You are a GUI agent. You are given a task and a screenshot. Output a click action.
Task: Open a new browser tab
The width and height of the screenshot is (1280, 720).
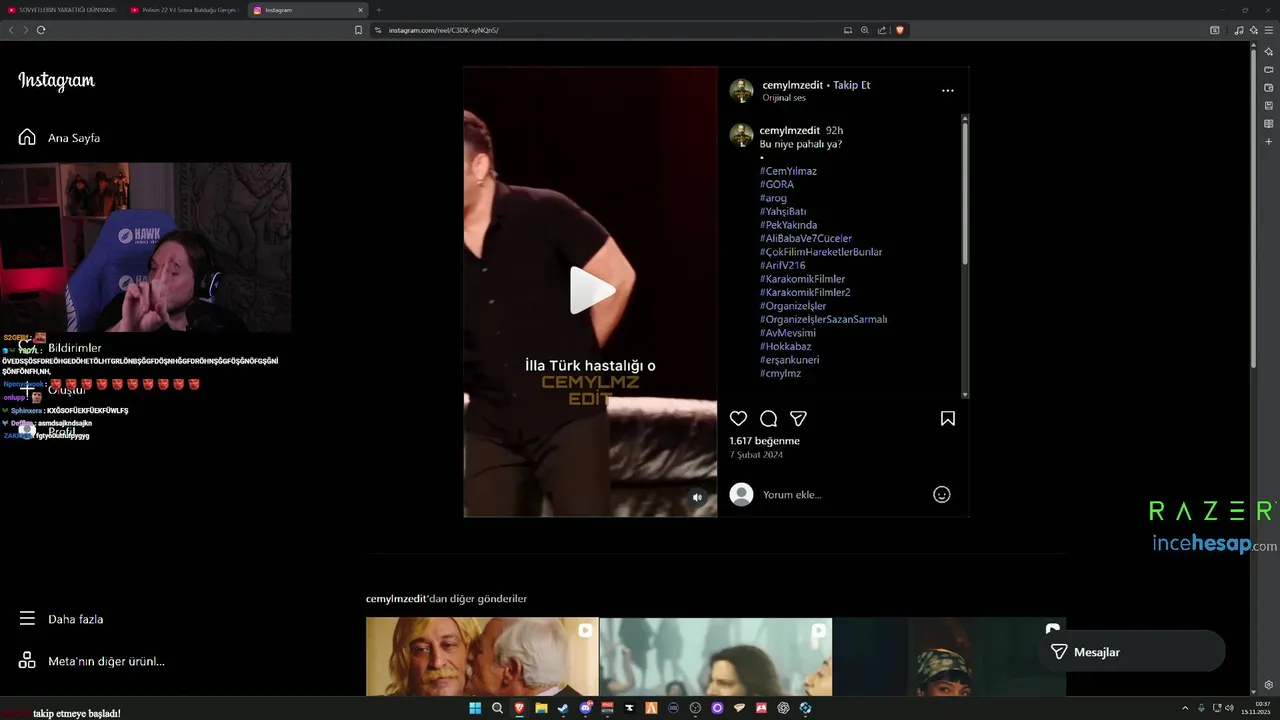[x=379, y=10]
